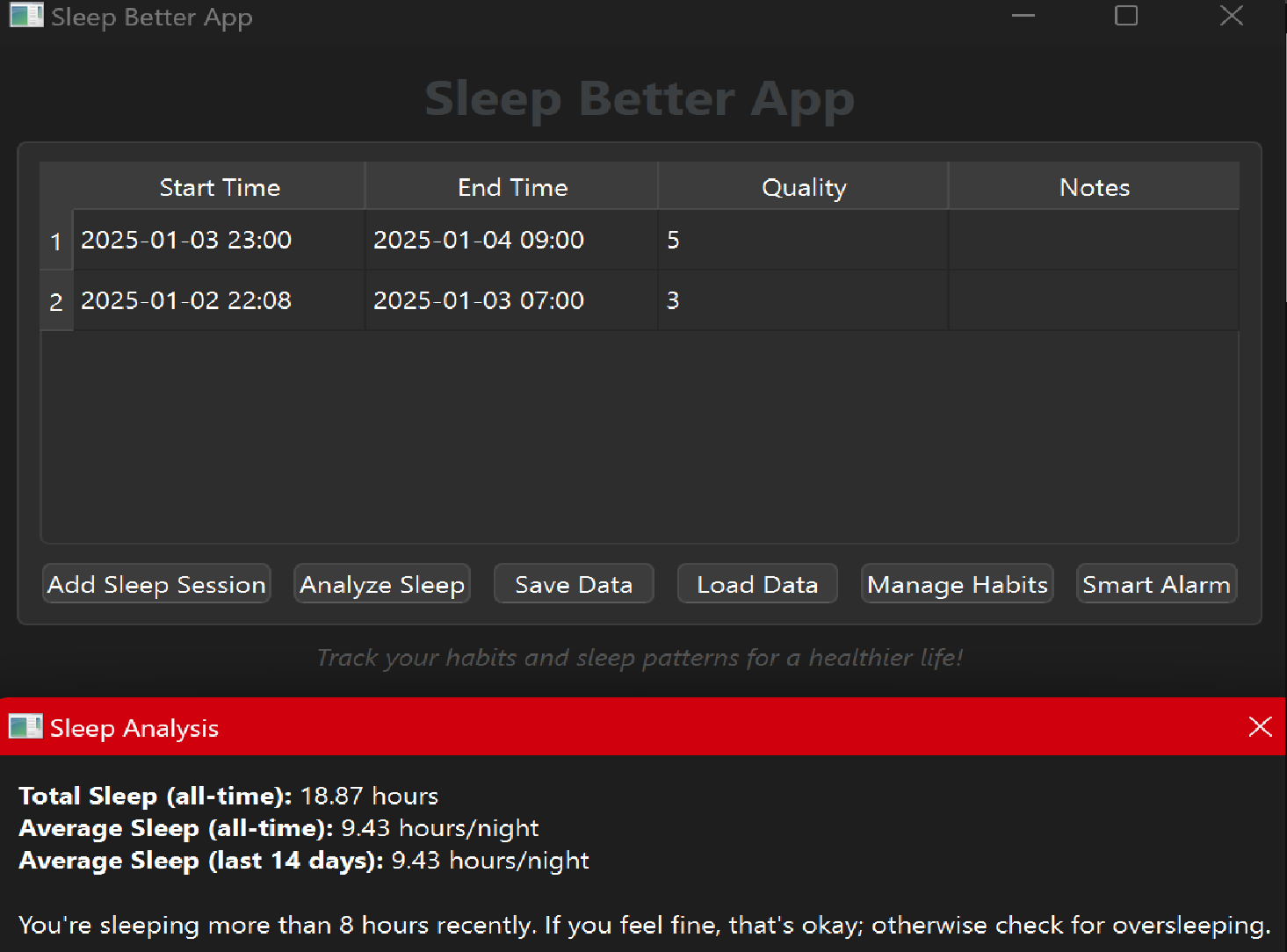Click the oversleeping advice message text

pos(645,926)
